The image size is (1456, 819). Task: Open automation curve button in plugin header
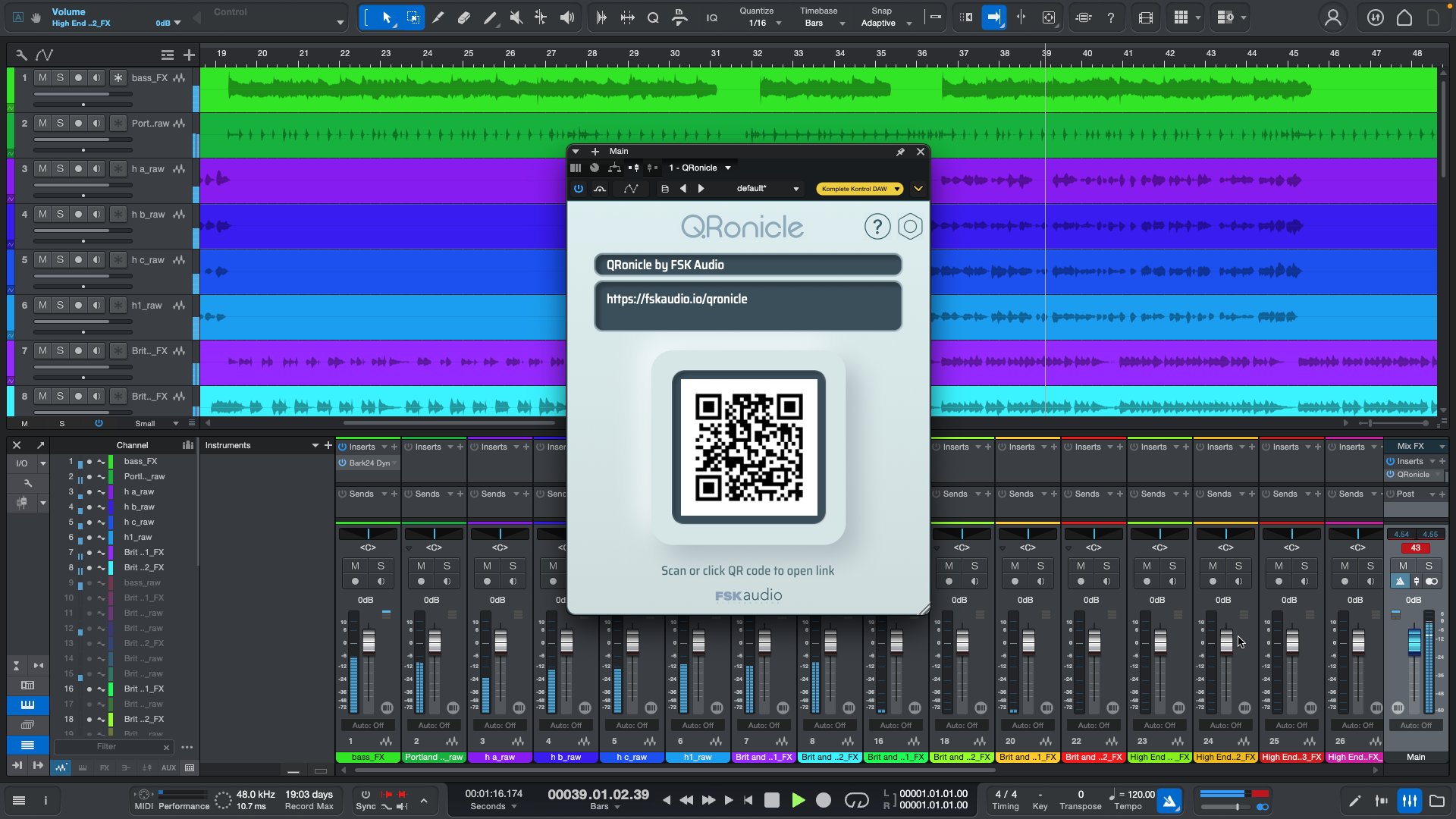pos(631,189)
